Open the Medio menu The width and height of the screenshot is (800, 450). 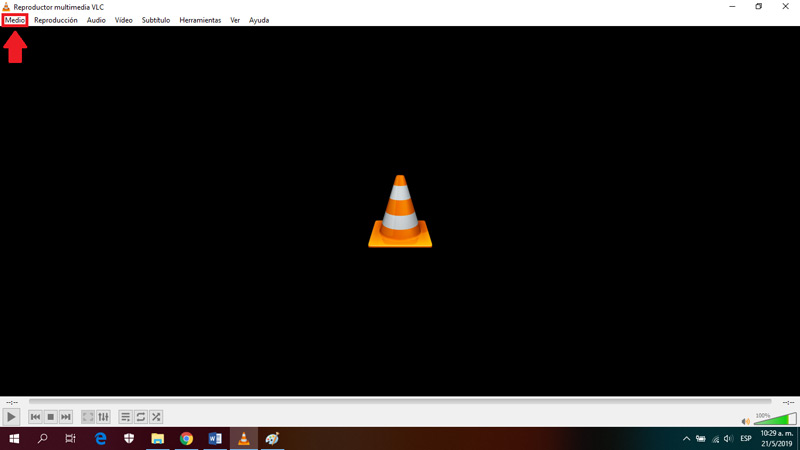click(15, 20)
